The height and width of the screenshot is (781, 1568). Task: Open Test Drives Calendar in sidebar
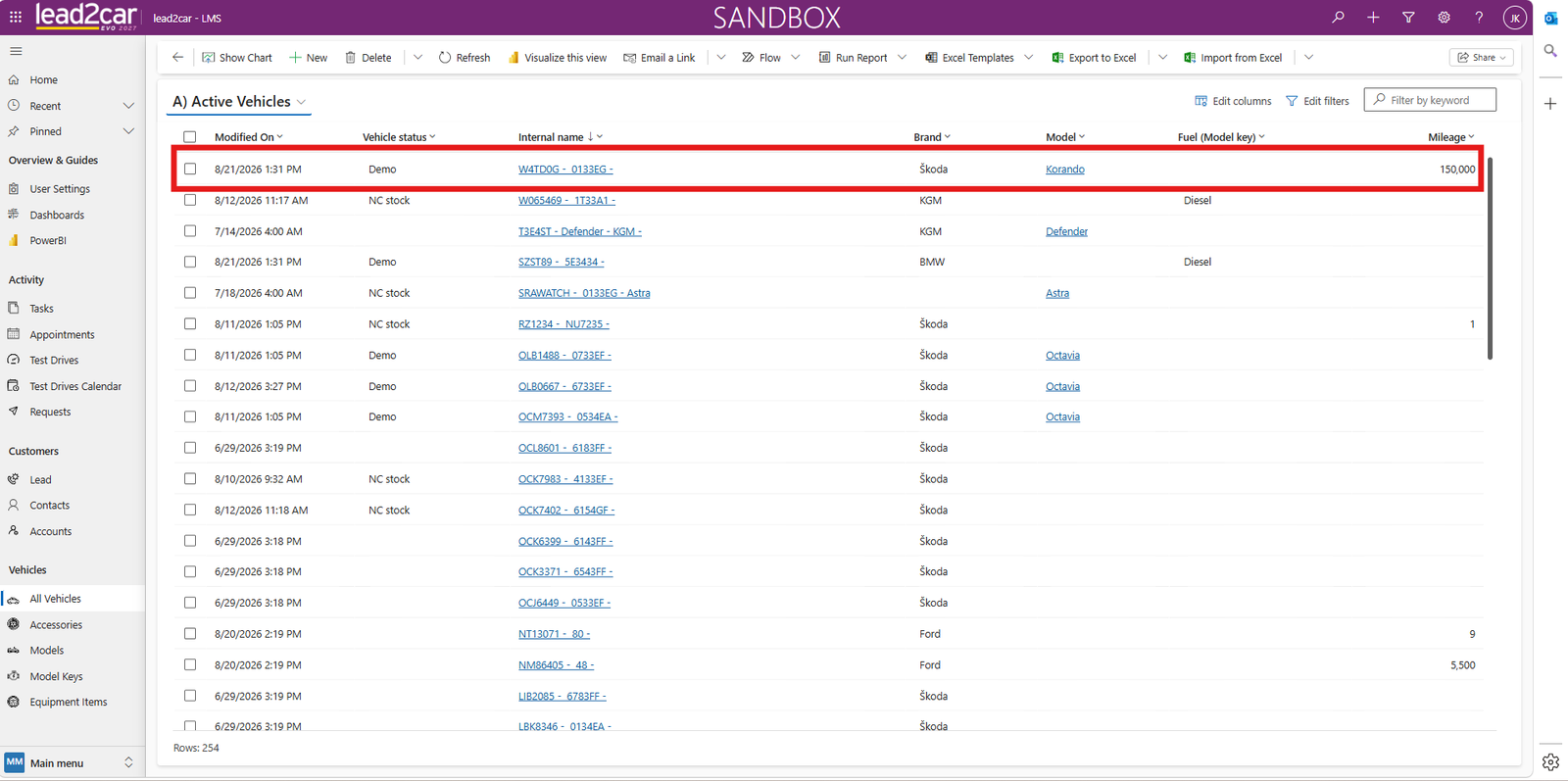75,386
